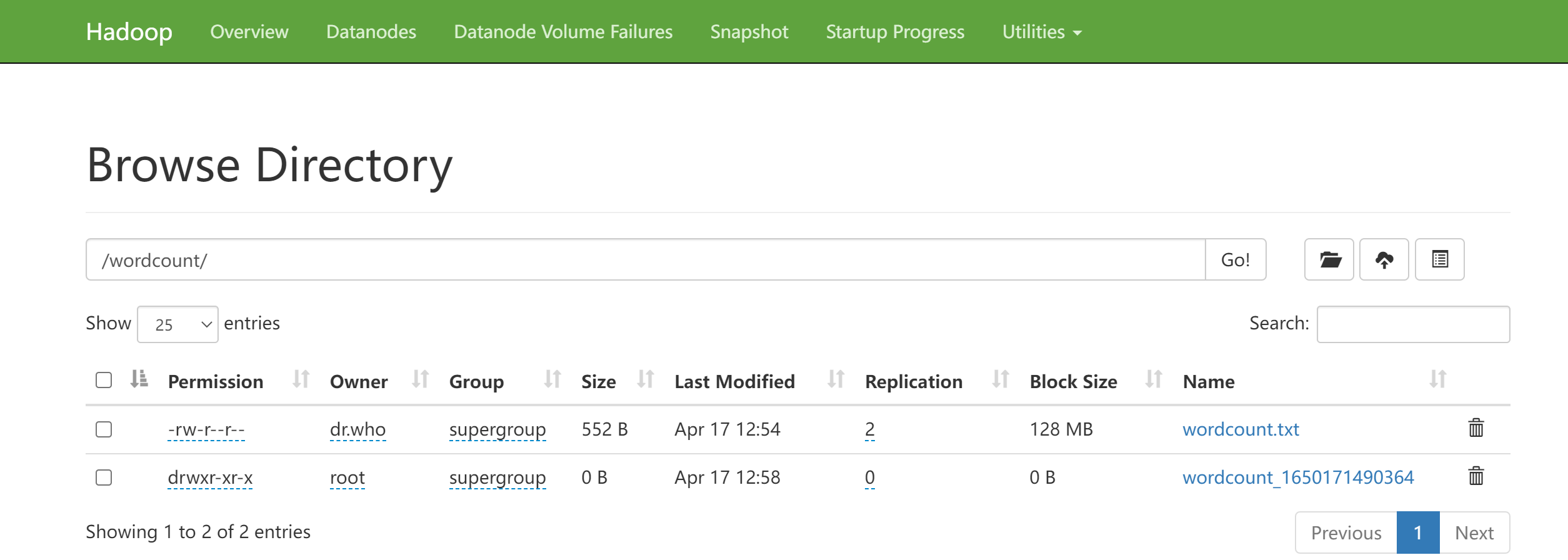Open the replication value 2 for wordcount.txt
This screenshot has width=1568, height=560.
tap(869, 429)
